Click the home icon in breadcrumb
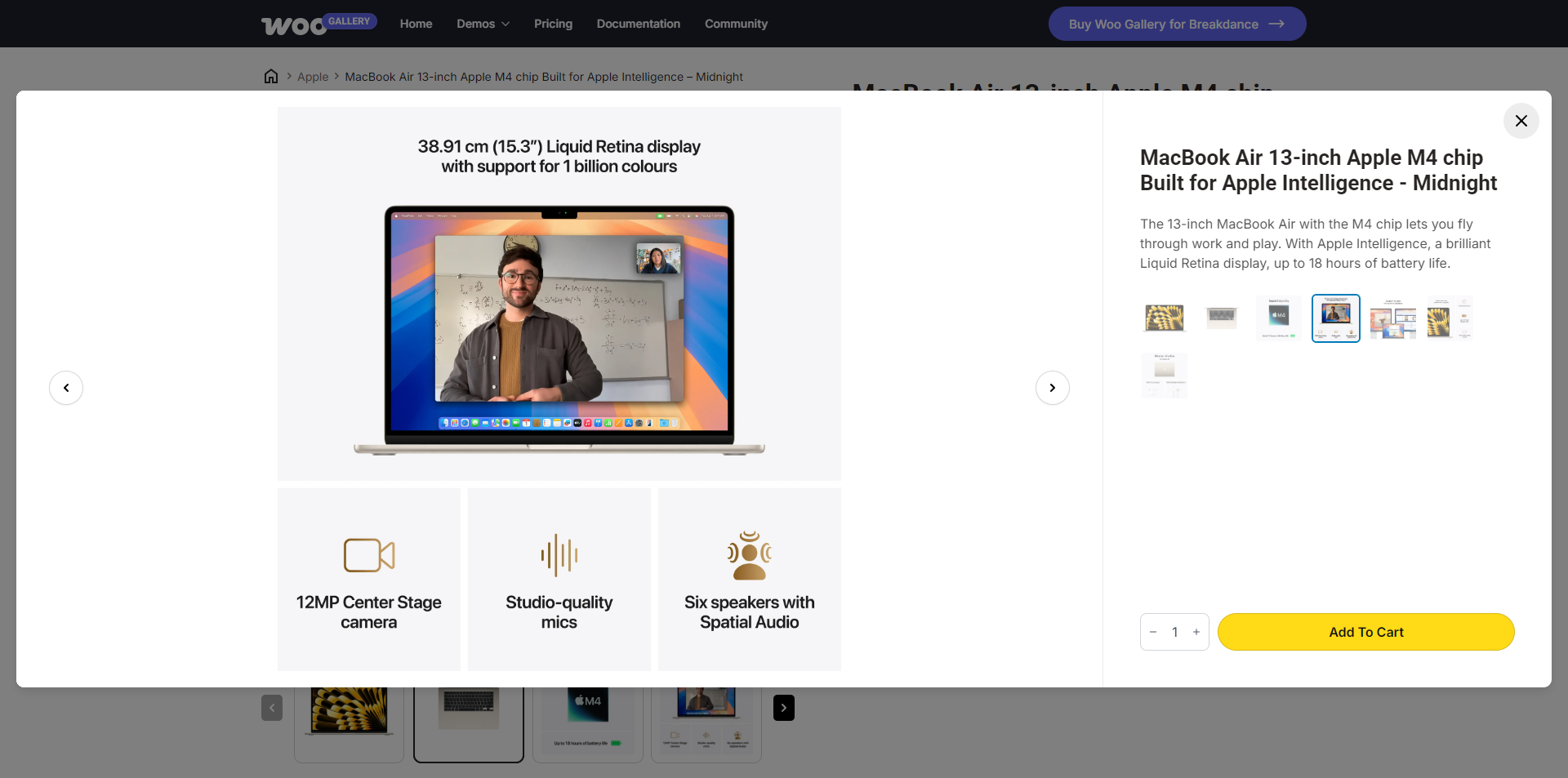This screenshot has height=778, width=1568. click(x=271, y=77)
